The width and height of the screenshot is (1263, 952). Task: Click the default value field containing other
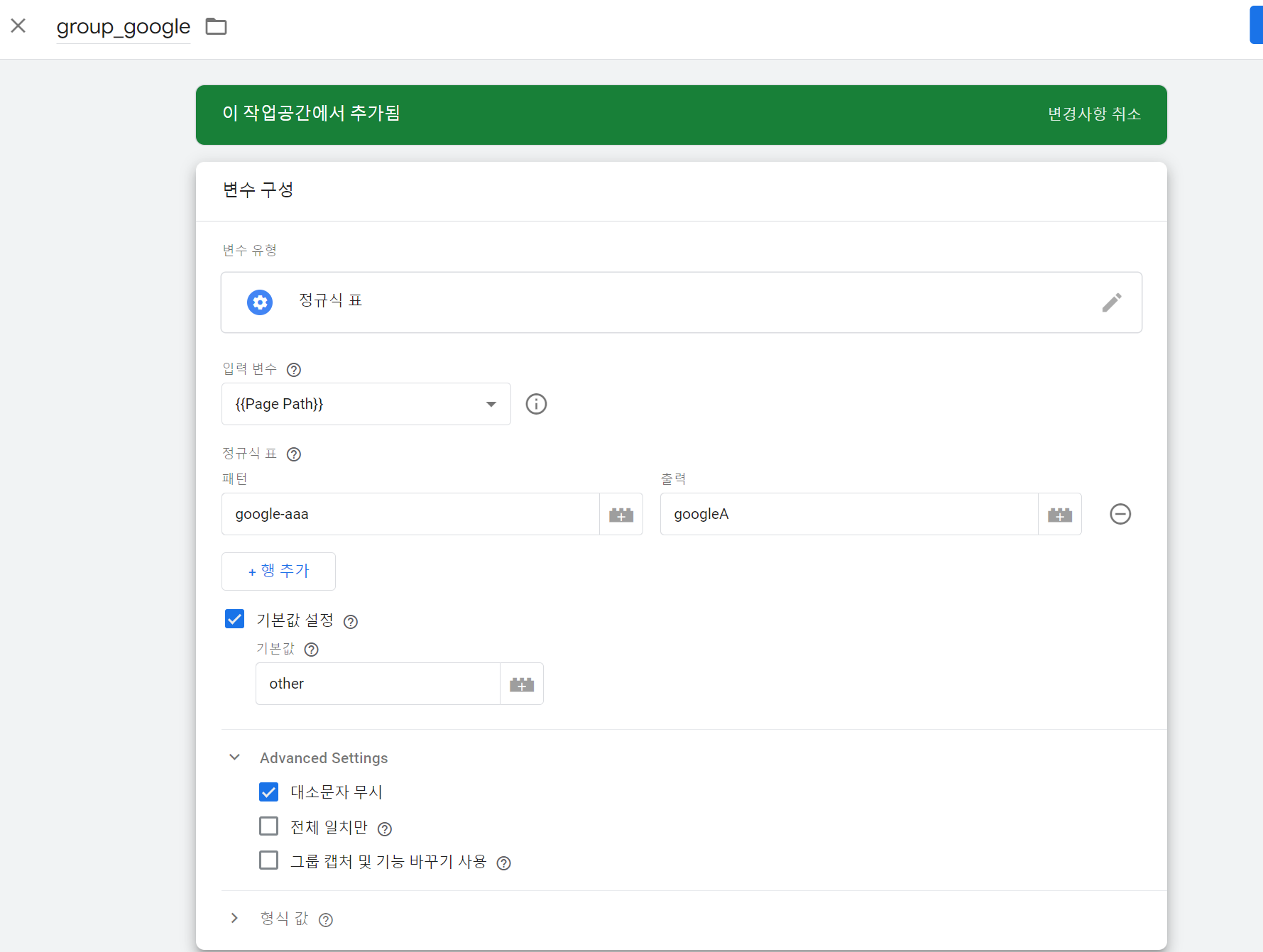[378, 684]
